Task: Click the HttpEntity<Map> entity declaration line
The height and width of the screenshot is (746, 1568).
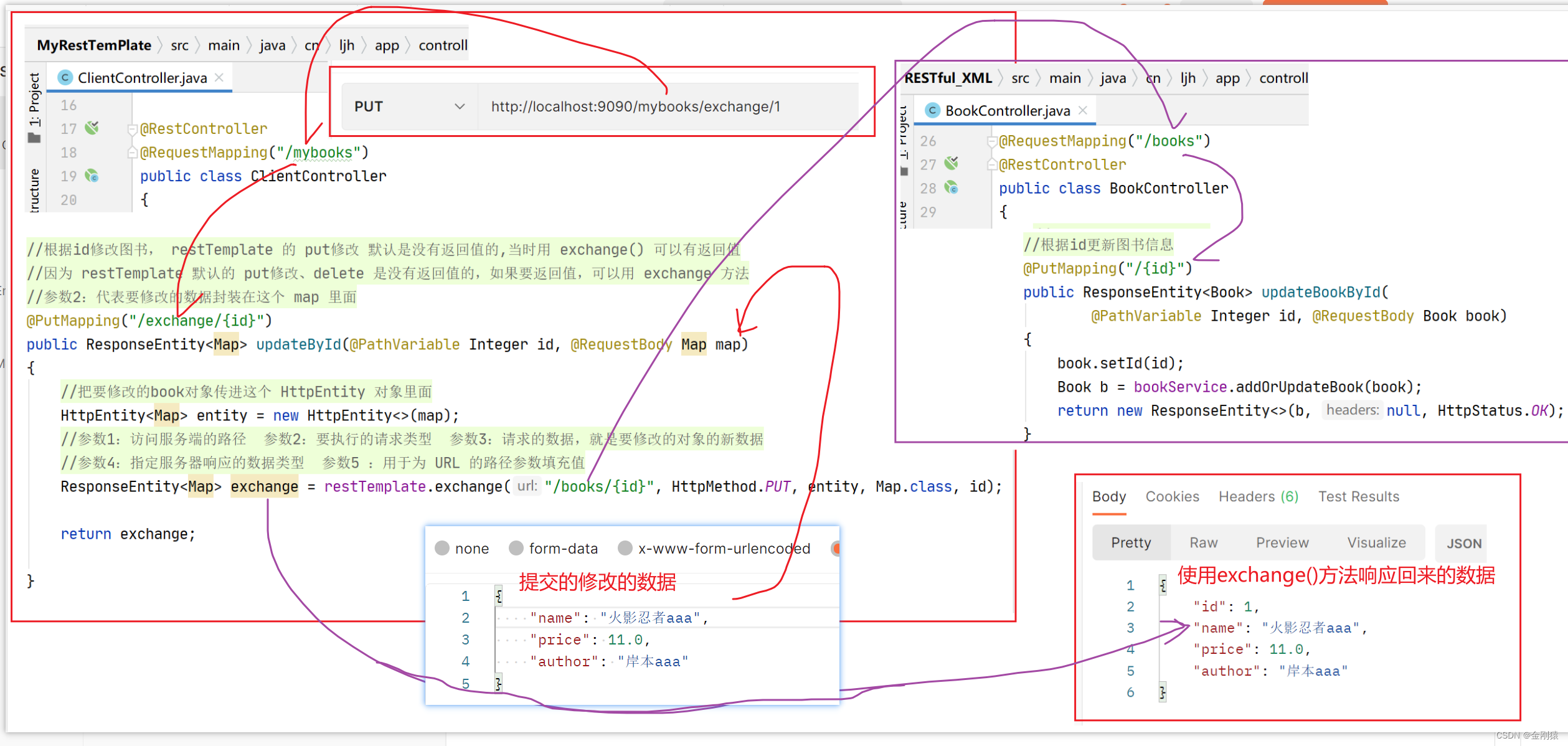Action: click(x=260, y=415)
